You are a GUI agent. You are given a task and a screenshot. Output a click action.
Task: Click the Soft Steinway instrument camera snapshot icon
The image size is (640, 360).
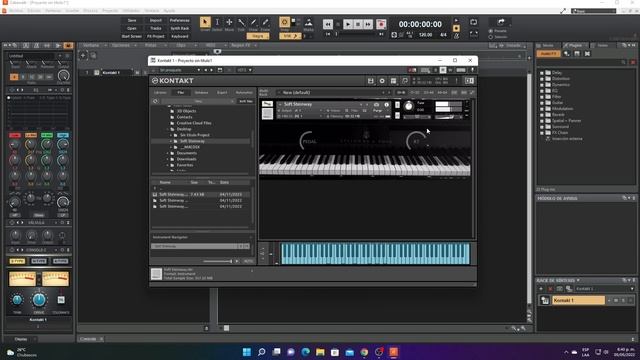click(376, 104)
